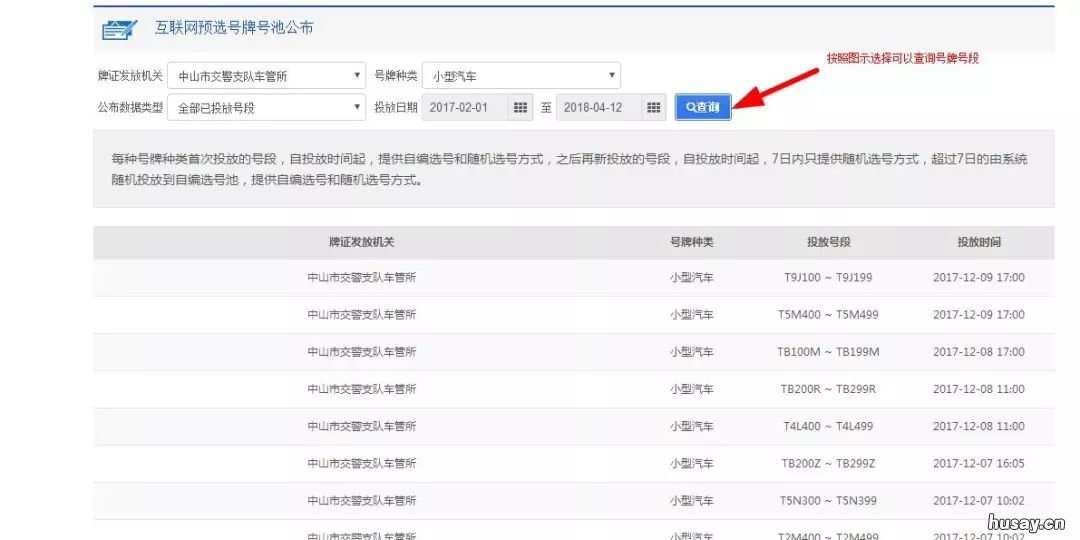Viewport: 1080px width, 540px height.
Task: Select the range TB200R ~ TB299R
Action: [829, 389]
